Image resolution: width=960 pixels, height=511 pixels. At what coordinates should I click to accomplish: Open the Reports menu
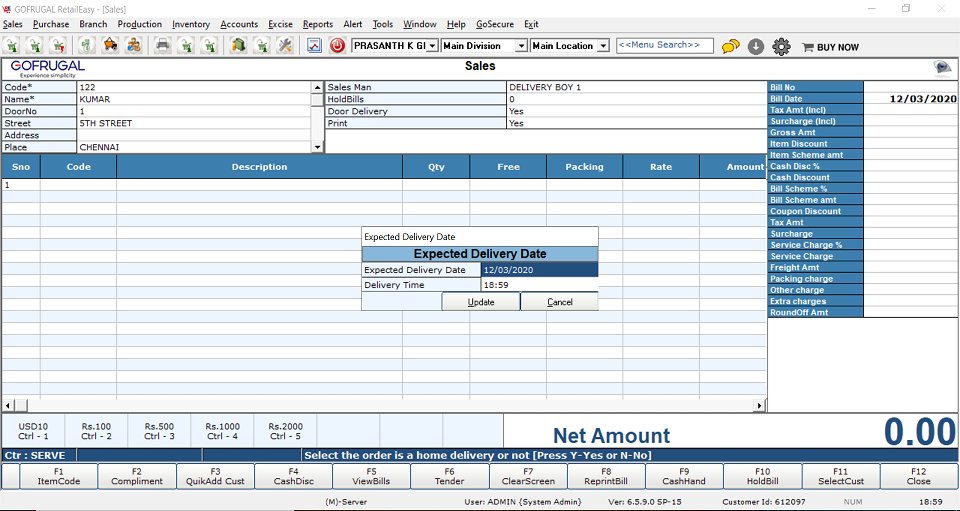click(318, 24)
